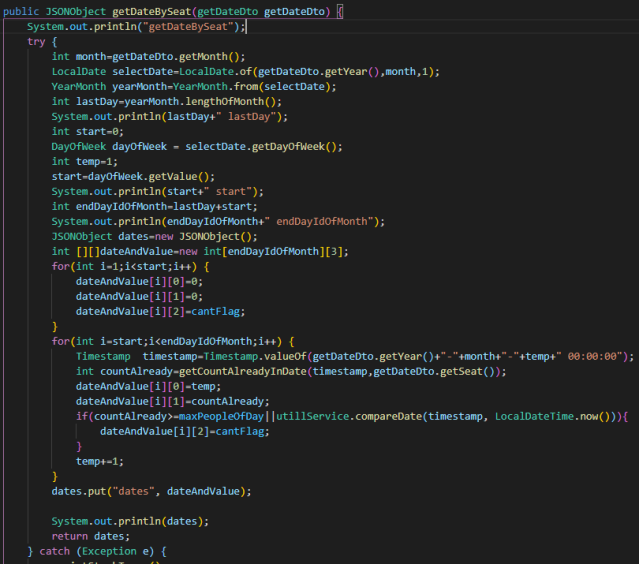639x564 pixels.
Task: Click the line JSONObject dates=new JSONObject();
Action: click(x=154, y=237)
